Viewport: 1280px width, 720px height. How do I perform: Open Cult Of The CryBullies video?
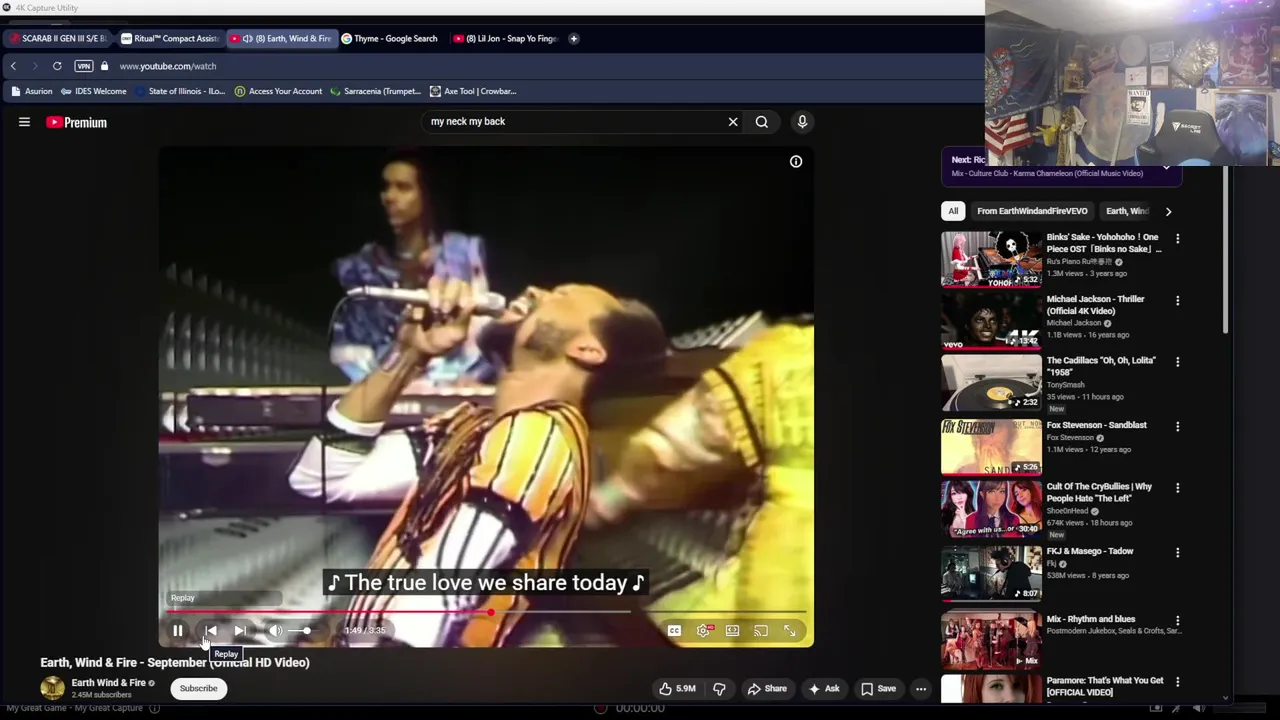pos(1060,509)
